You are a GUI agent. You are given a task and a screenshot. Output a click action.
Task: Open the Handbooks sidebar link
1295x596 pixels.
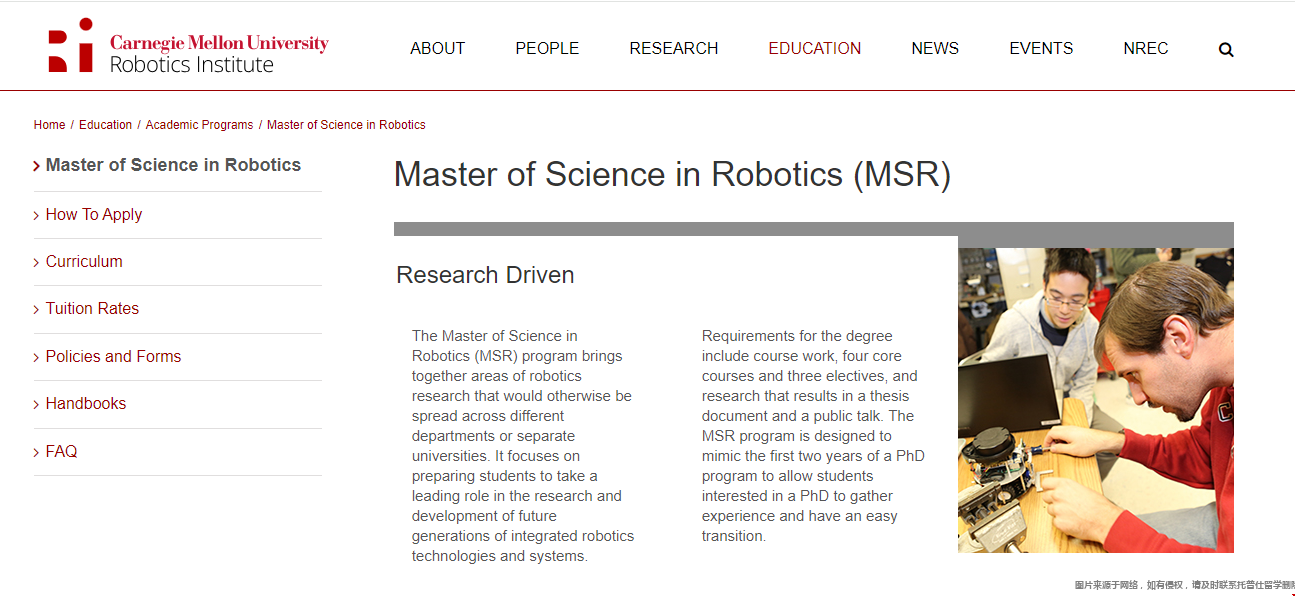coord(86,403)
